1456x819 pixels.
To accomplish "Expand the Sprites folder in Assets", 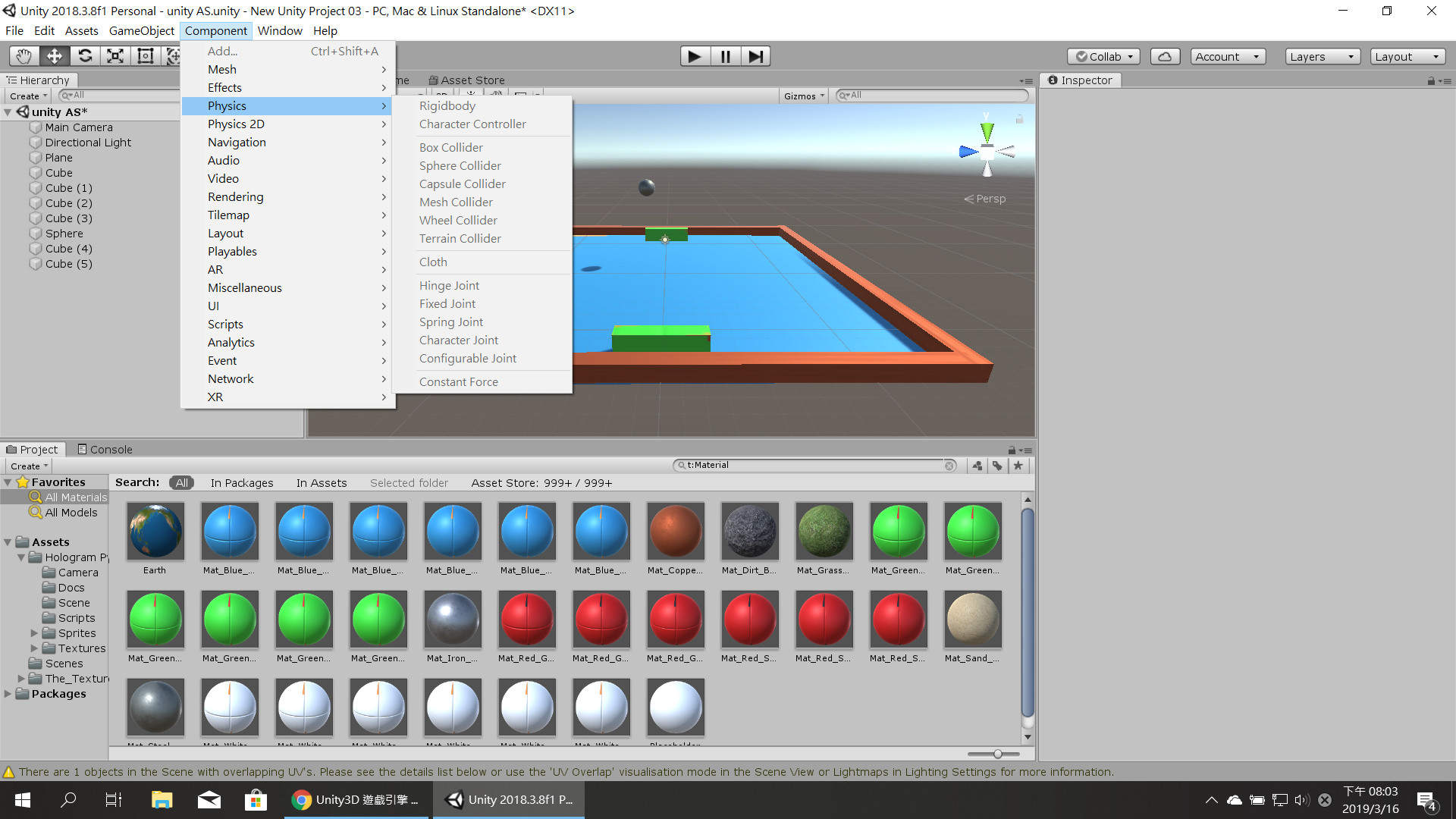I will tap(33, 632).
